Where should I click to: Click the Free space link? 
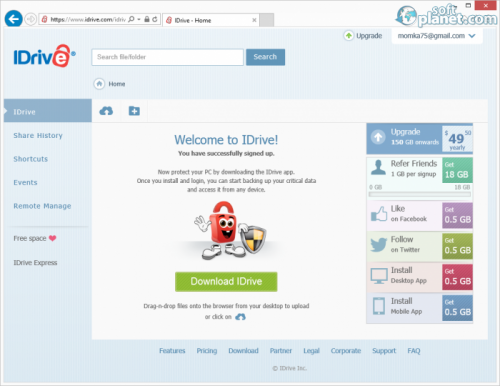pos(30,238)
